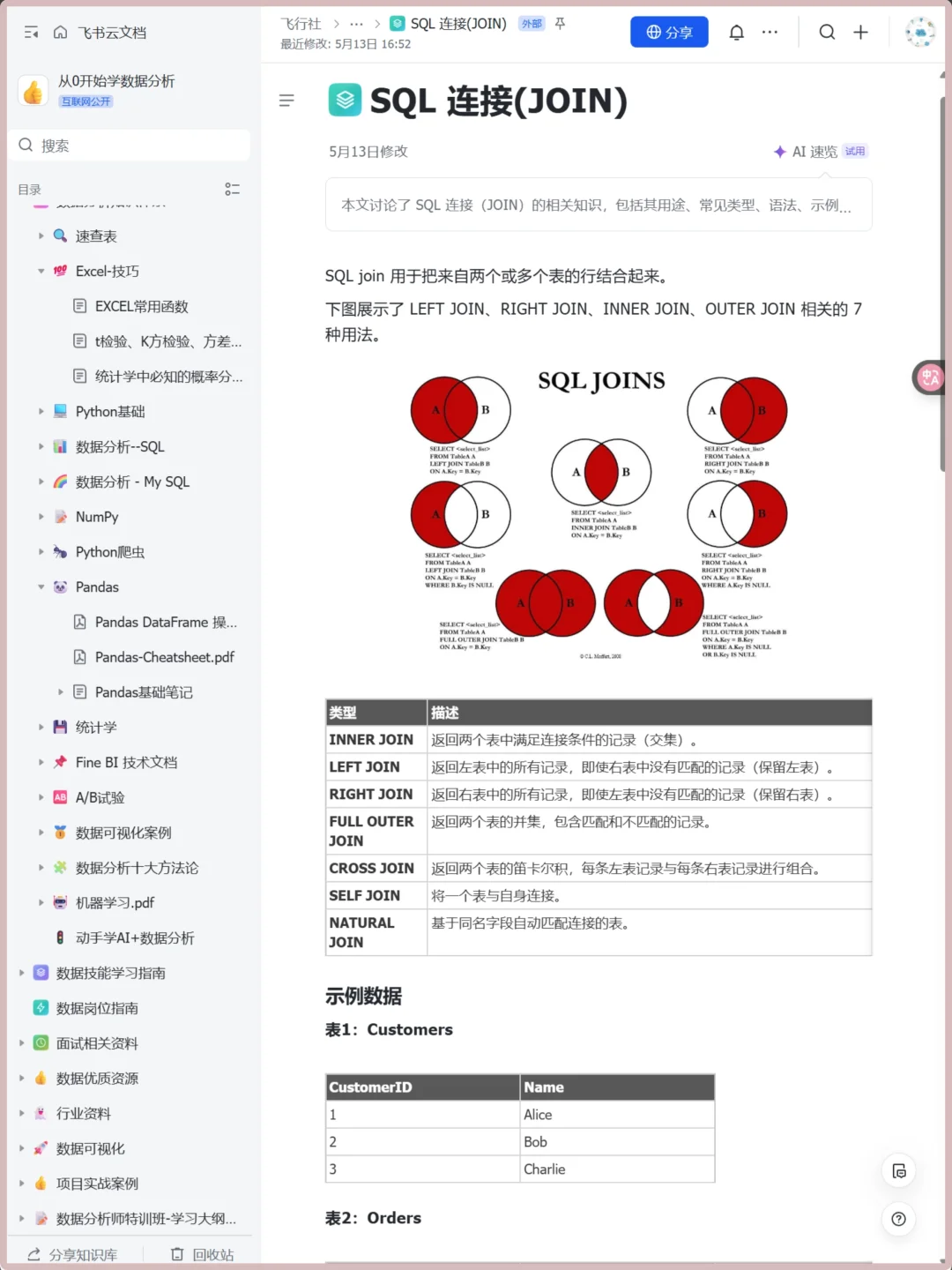Click the notification bell icon
Image resolution: width=952 pixels, height=1270 pixels.
click(737, 32)
